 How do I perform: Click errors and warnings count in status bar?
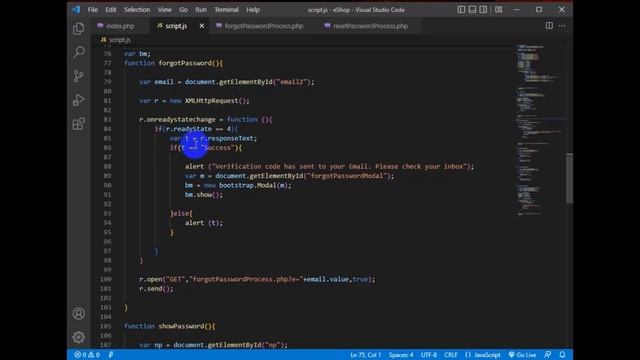click(87, 355)
